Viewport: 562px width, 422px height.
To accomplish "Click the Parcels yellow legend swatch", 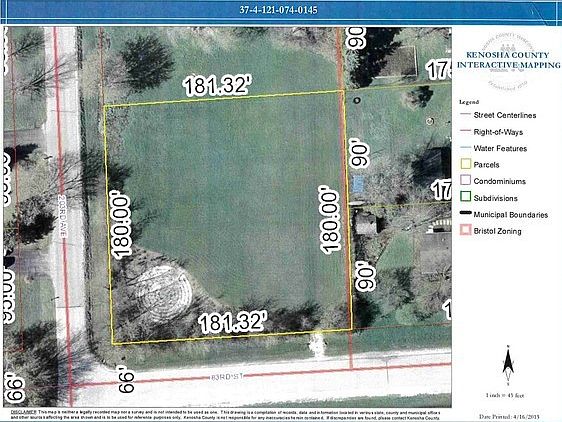I will [x=465, y=164].
